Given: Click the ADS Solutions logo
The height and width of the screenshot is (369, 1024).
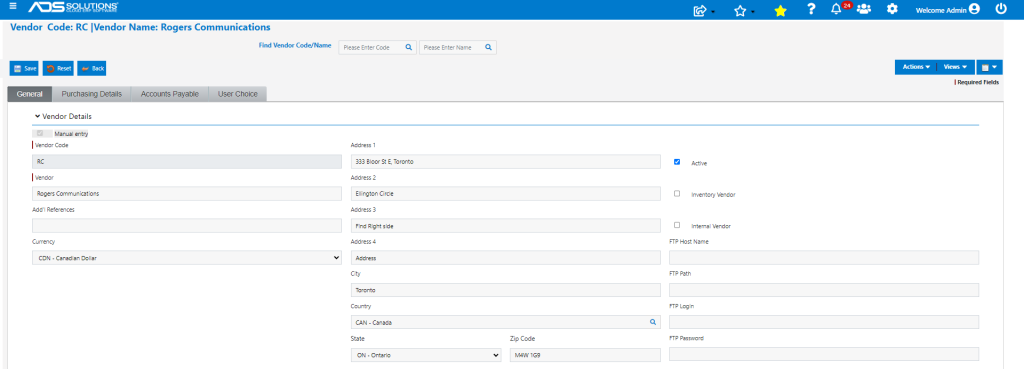Looking at the screenshot, I should pos(73,8).
